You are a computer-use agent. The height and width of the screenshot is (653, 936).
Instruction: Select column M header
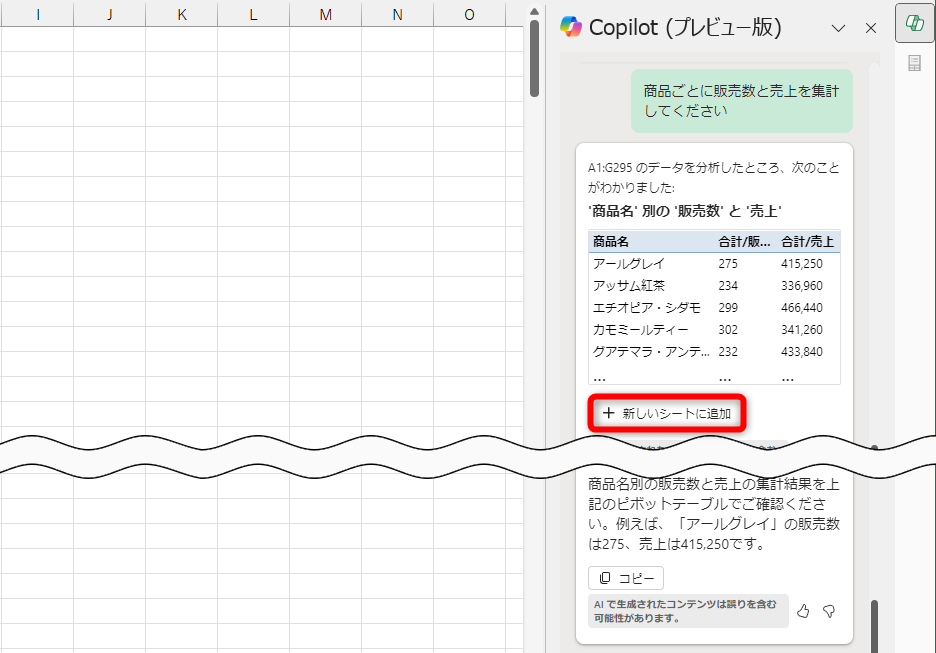[x=325, y=15]
